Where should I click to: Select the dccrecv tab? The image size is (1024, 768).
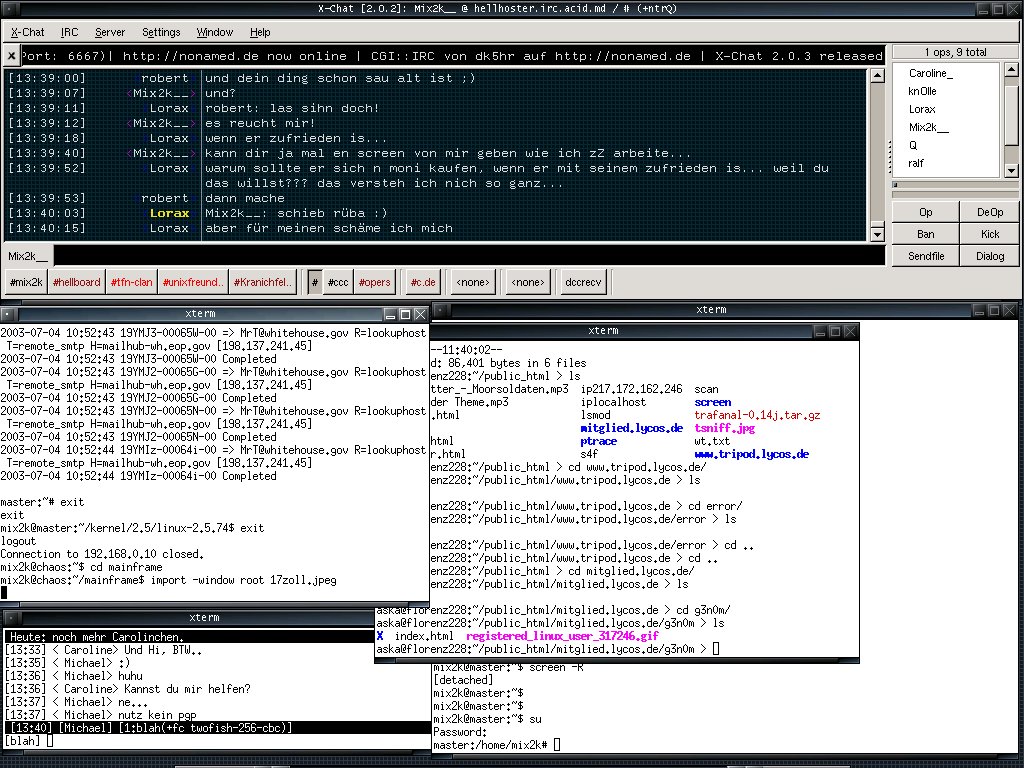pos(582,283)
